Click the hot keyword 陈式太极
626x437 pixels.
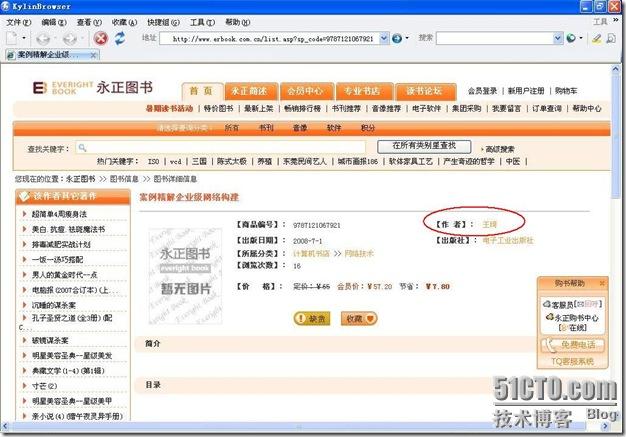pos(232,162)
